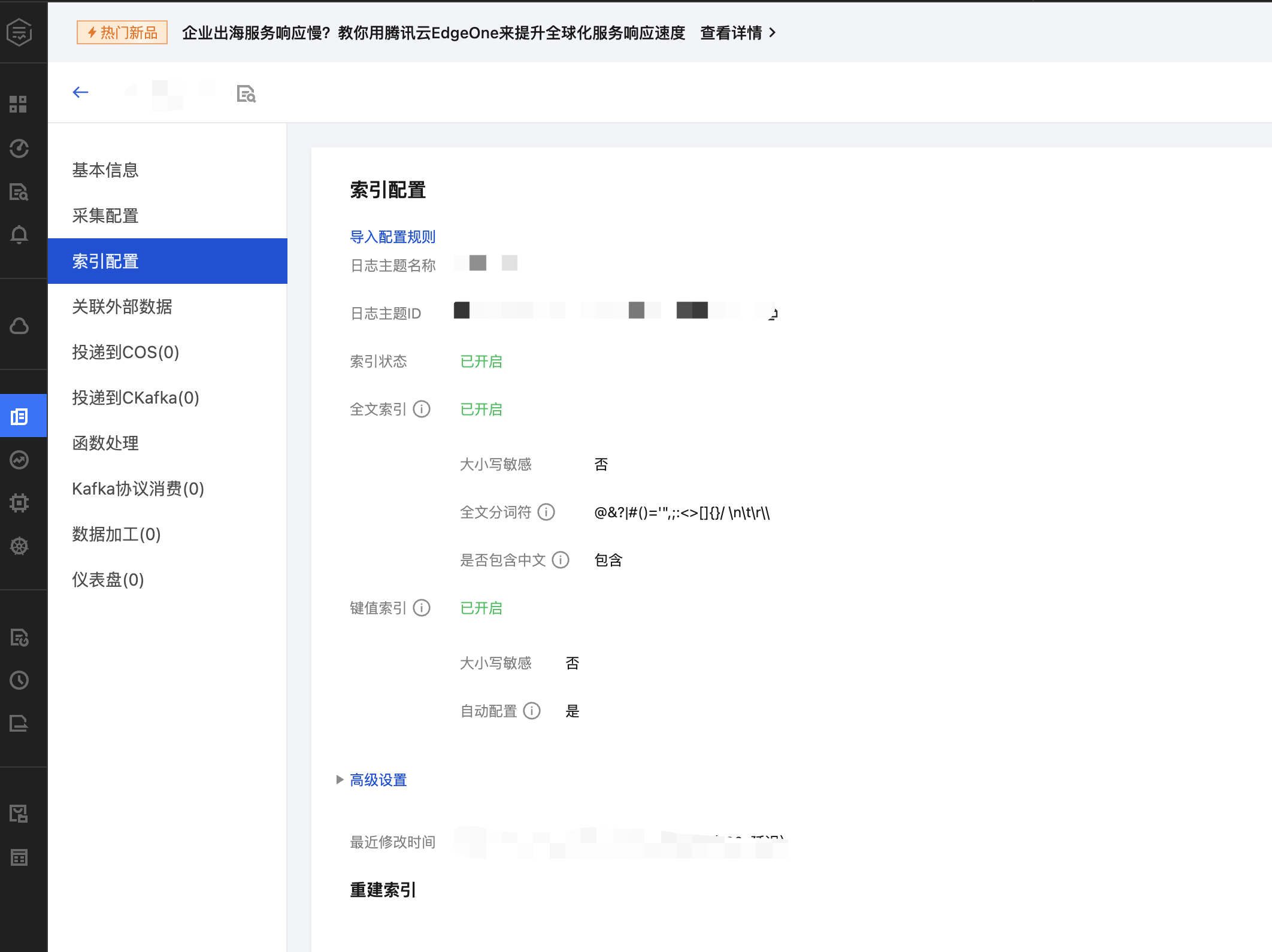The image size is (1272, 952).
Task: Click info icon beside 自动配置
Action: point(532,711)
